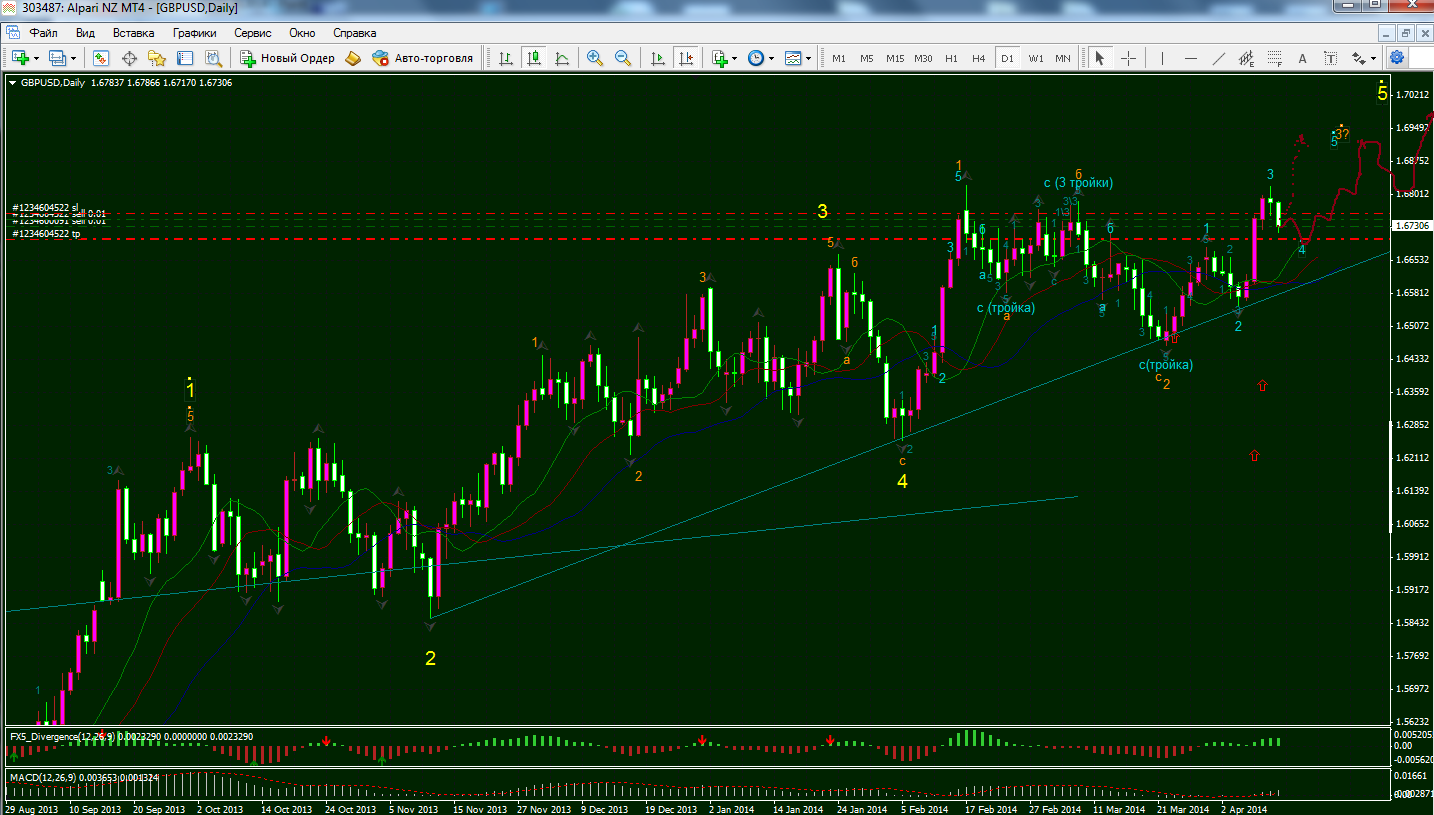
Task: Activate the crosshair cursor tool
Action: point(1128,58)
